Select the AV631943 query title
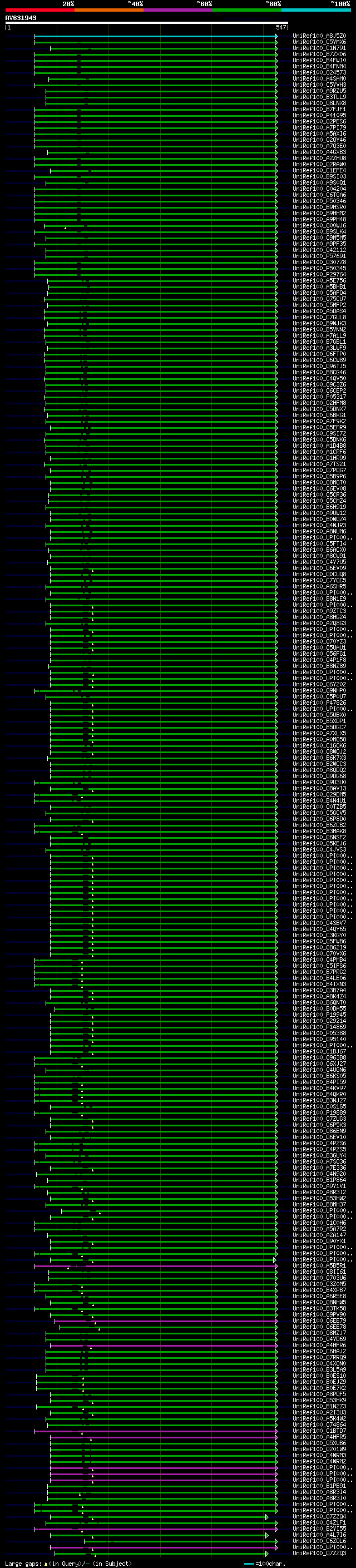Image resolution: width=356 pixels, height=1568 pixels. 21,18
